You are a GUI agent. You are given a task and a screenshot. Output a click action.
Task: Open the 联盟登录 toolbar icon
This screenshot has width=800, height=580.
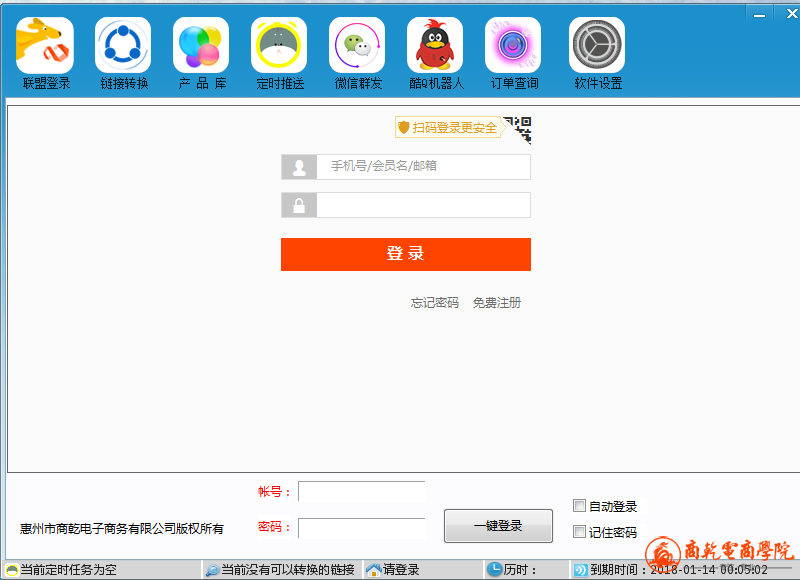[45, 45]
